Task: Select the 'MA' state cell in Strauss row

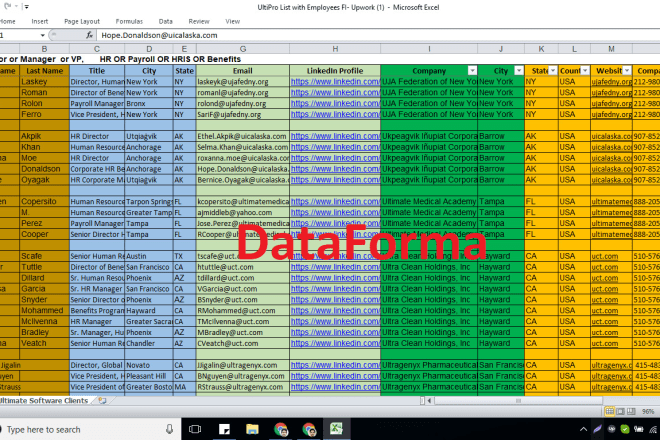Action: [x=184, y=387]
